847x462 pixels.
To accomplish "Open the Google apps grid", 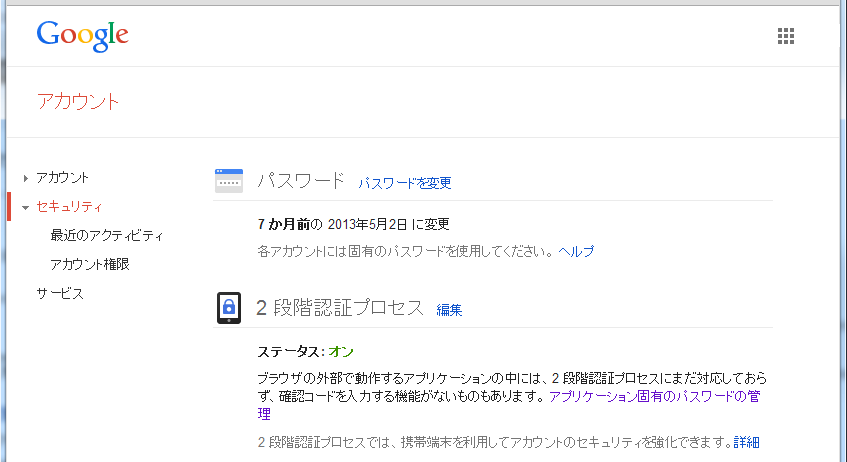I will point(786,36).
